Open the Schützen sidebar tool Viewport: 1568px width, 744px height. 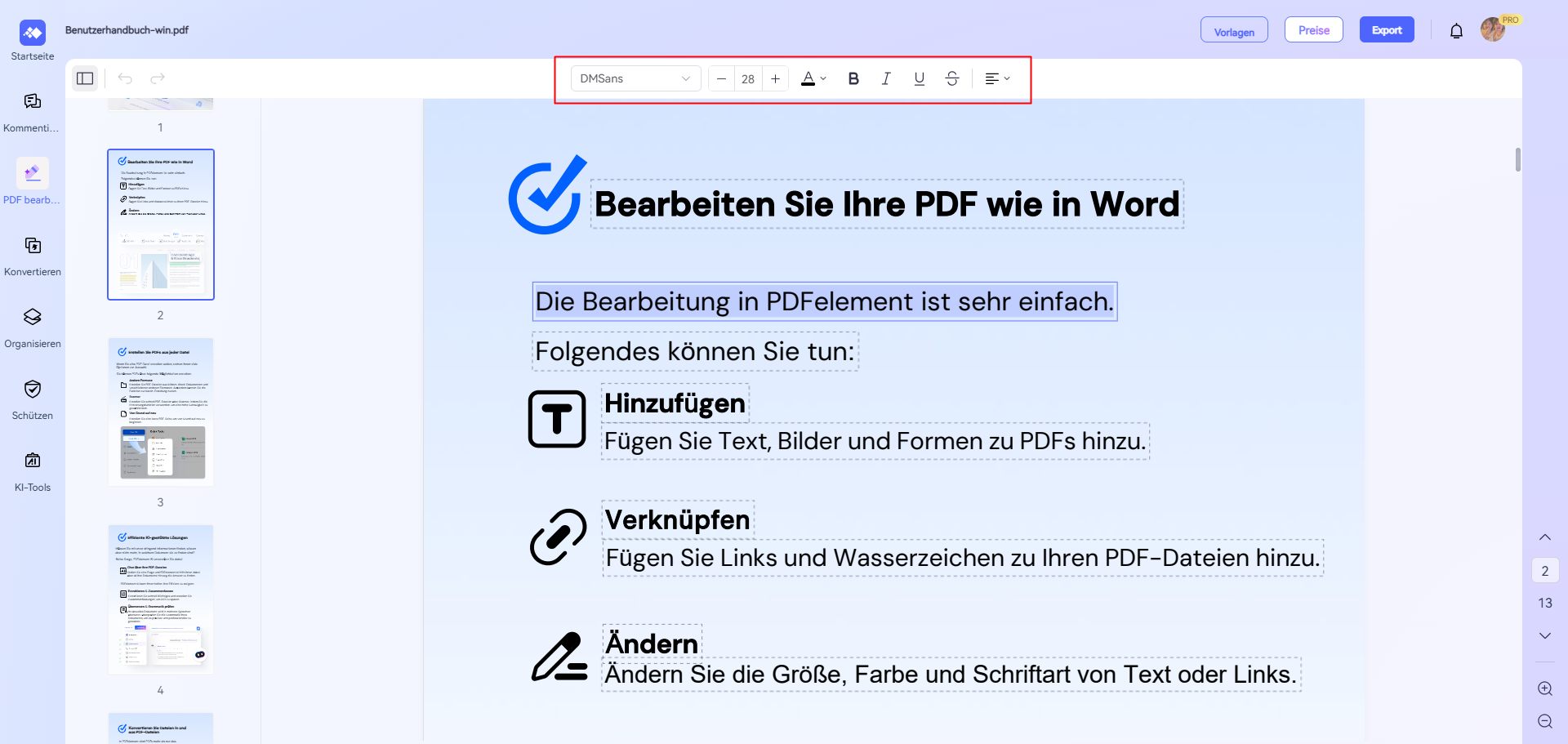pyautogui.click(x=33, y=399)
